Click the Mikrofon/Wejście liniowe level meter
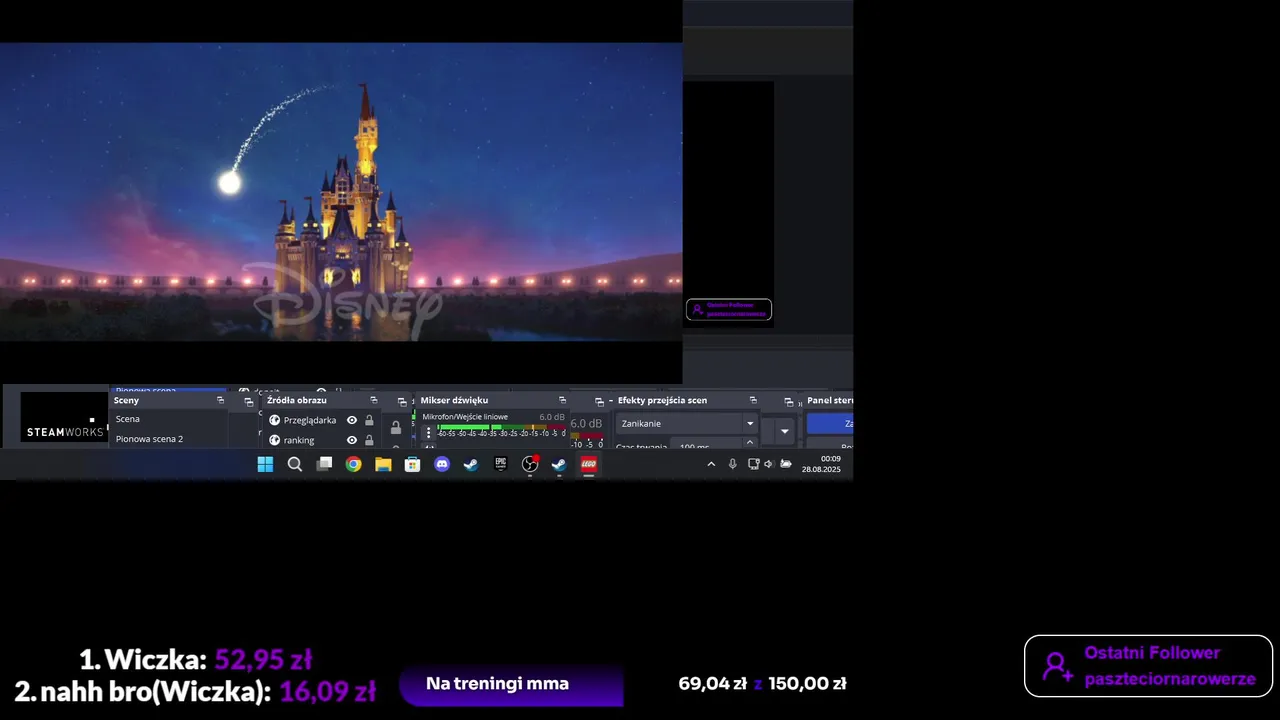 pos(501,428)
